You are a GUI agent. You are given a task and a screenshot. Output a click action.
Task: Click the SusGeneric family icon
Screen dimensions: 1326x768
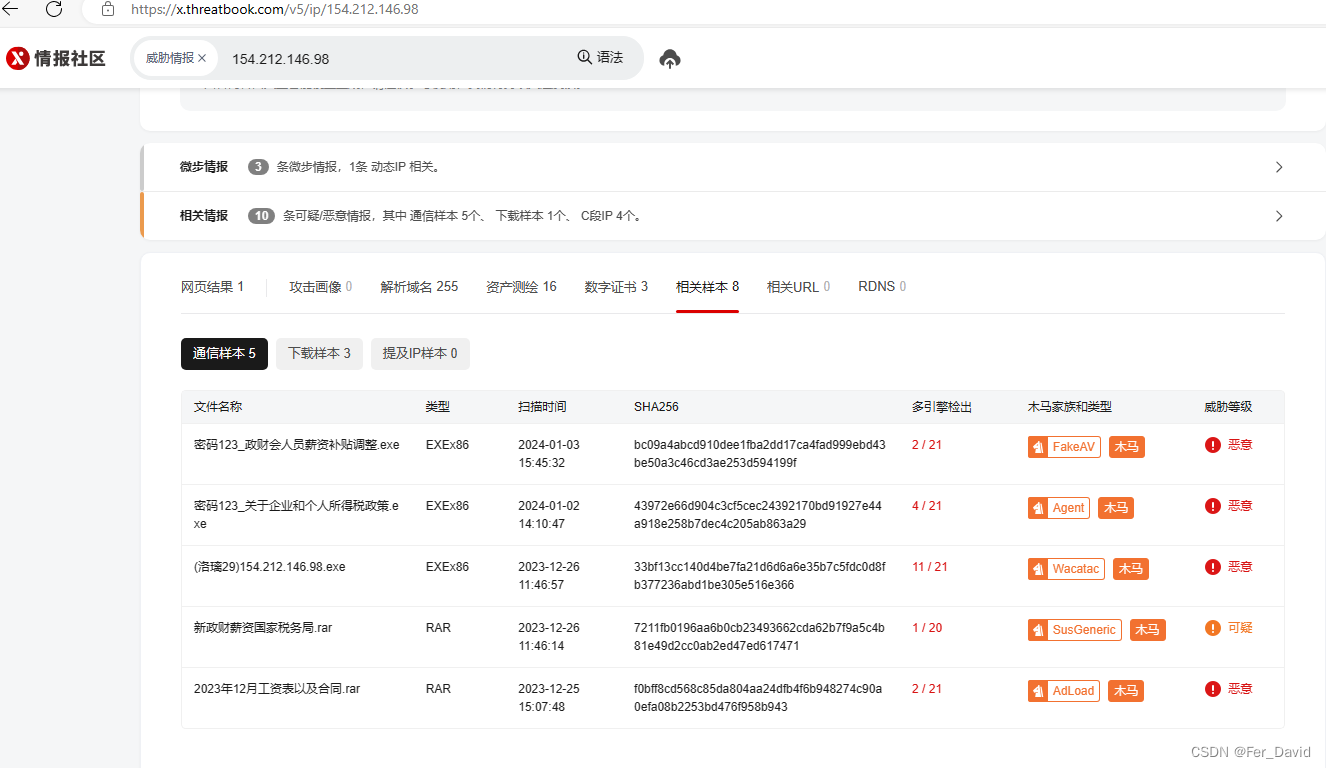click(1038, 630)
